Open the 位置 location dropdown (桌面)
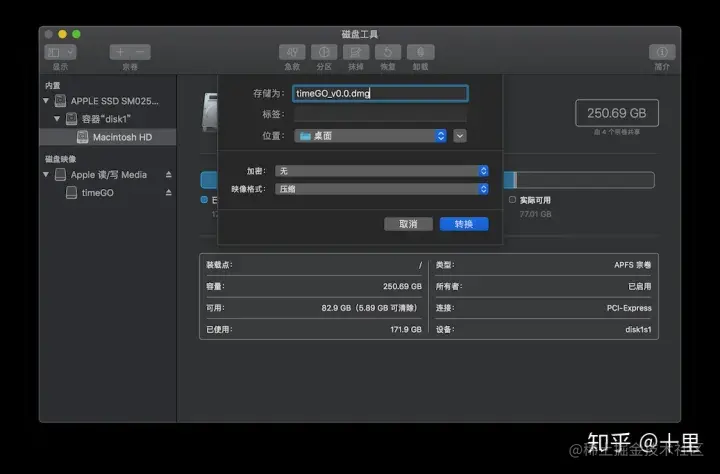The image size is (720, 474). pyautogui.click(x=370, y=136)
